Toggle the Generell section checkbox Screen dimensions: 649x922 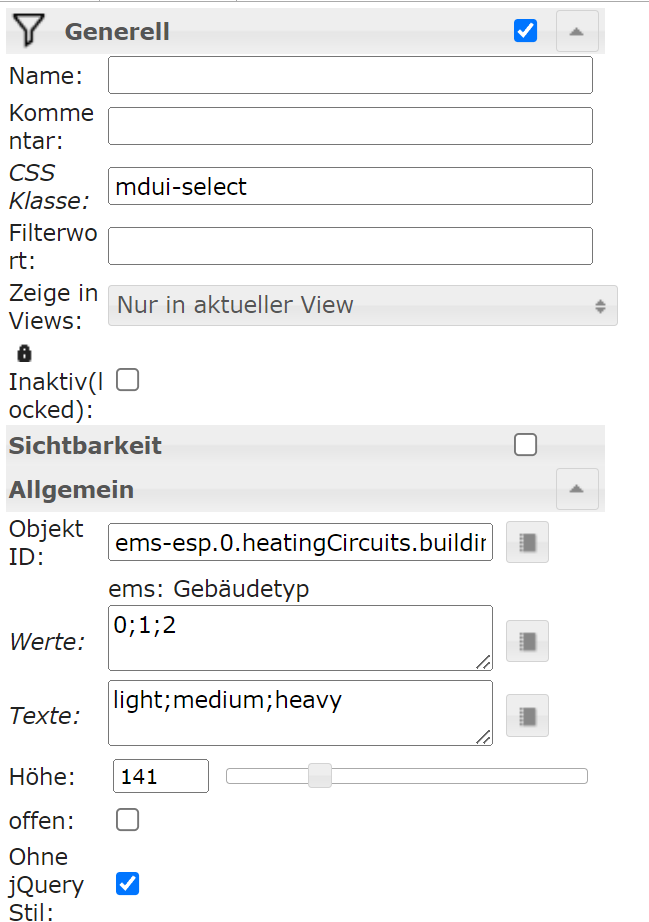pyautogui.click(x=525, y=31)
